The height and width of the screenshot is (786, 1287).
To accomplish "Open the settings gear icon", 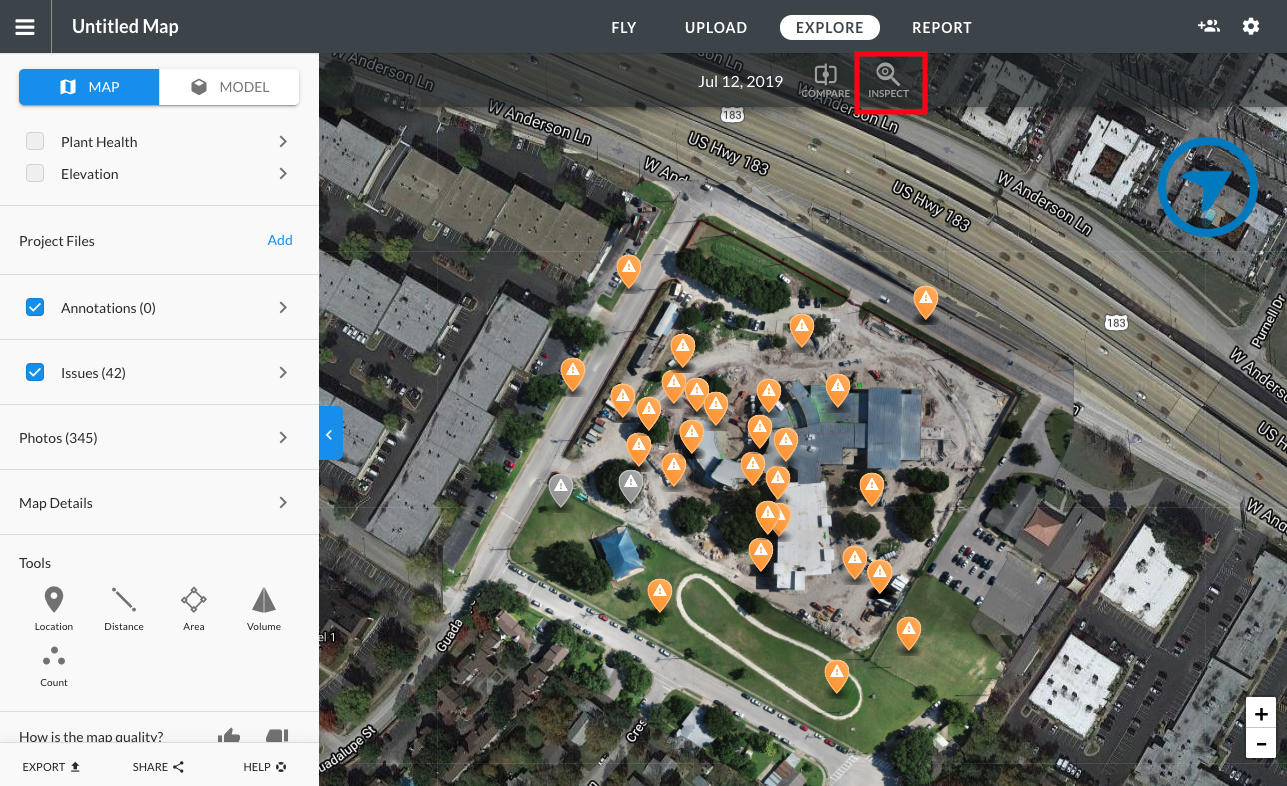I will point(1251,27).
